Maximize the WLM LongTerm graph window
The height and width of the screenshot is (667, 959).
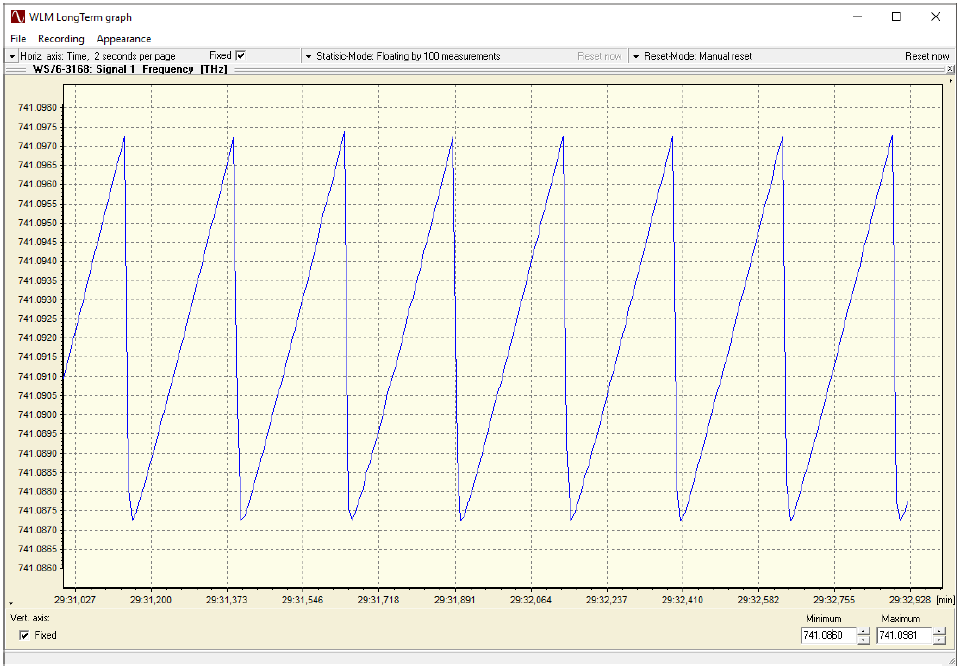897,17
